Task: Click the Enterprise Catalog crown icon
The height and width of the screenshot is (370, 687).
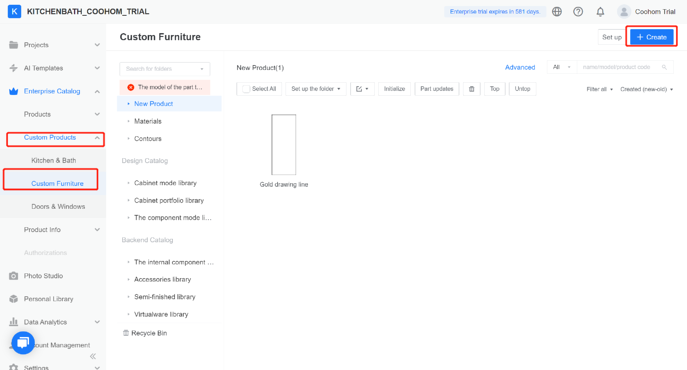Action: point(14,91)
